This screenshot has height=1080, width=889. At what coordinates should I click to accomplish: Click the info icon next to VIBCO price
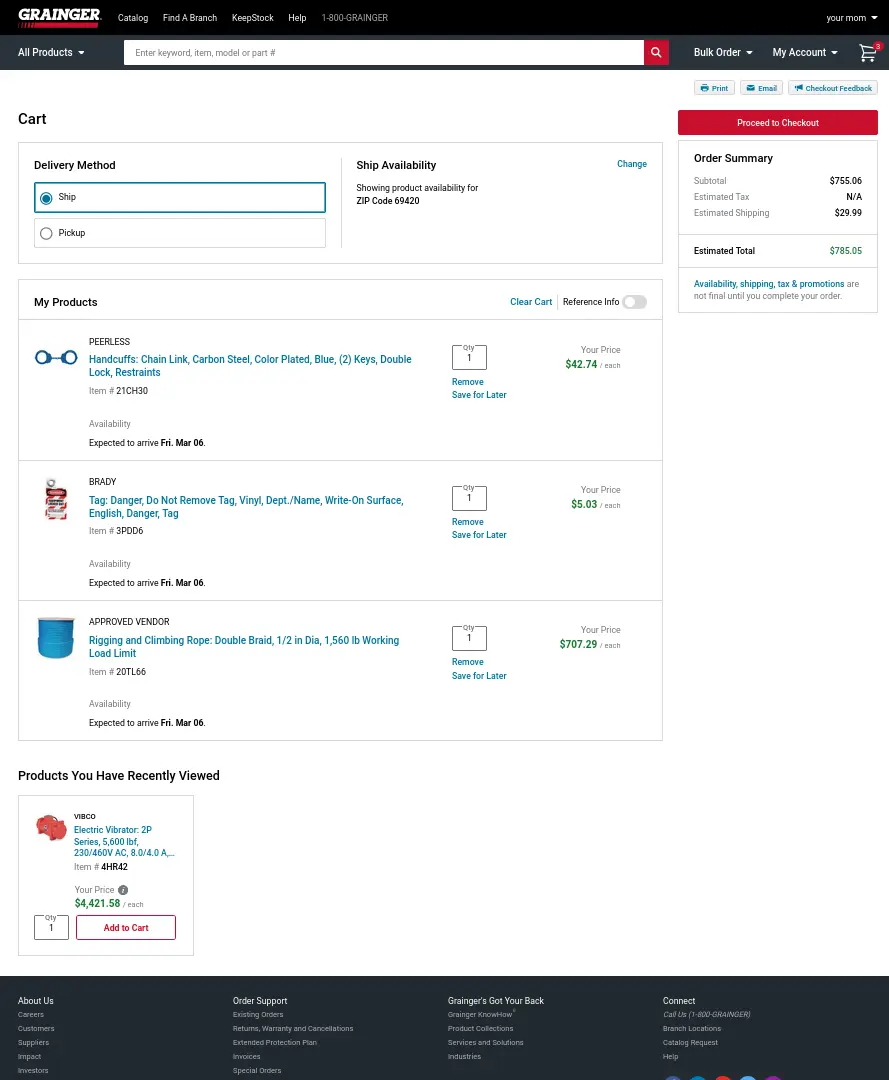[123, 889]
